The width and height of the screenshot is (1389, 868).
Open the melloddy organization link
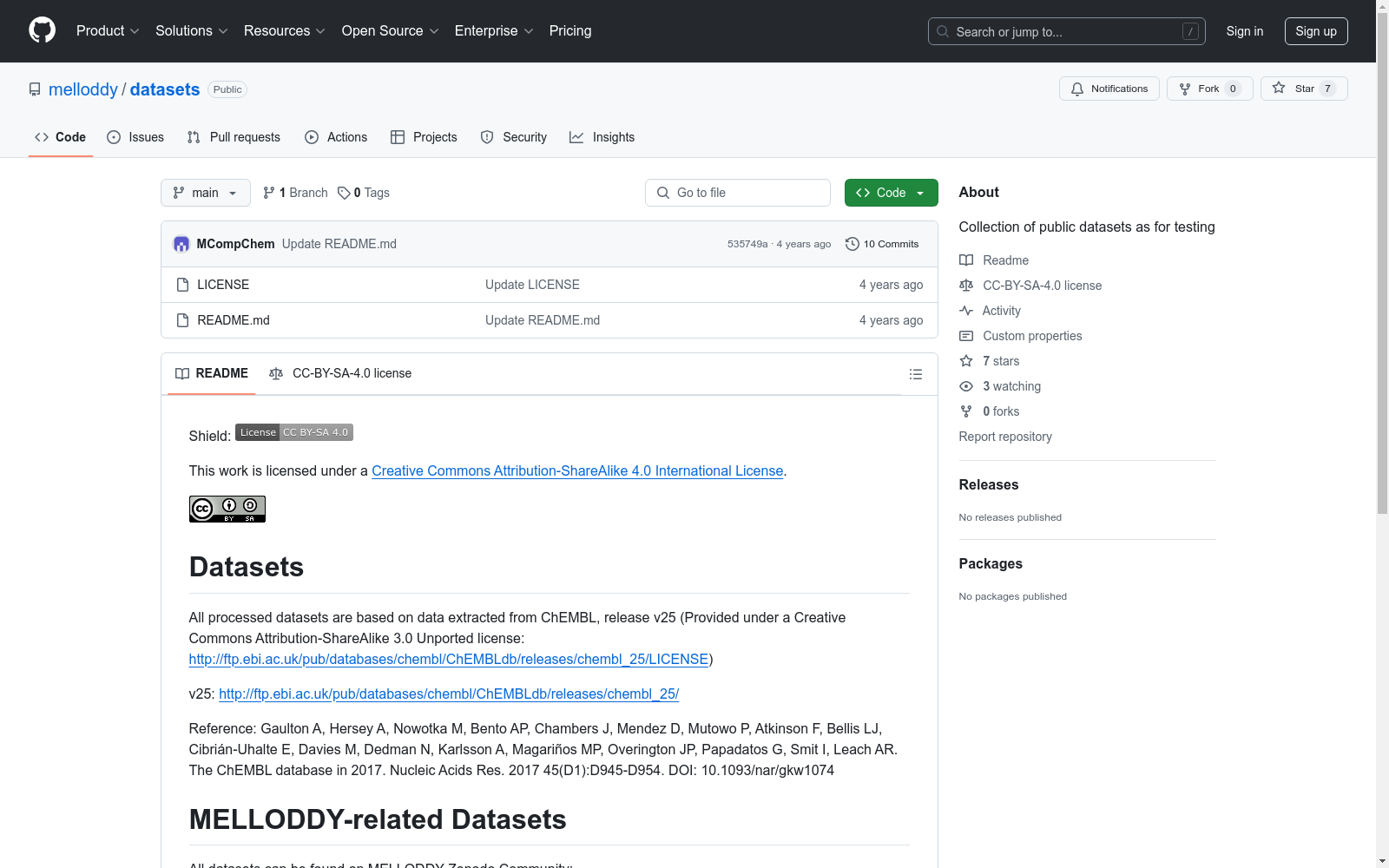83,89
